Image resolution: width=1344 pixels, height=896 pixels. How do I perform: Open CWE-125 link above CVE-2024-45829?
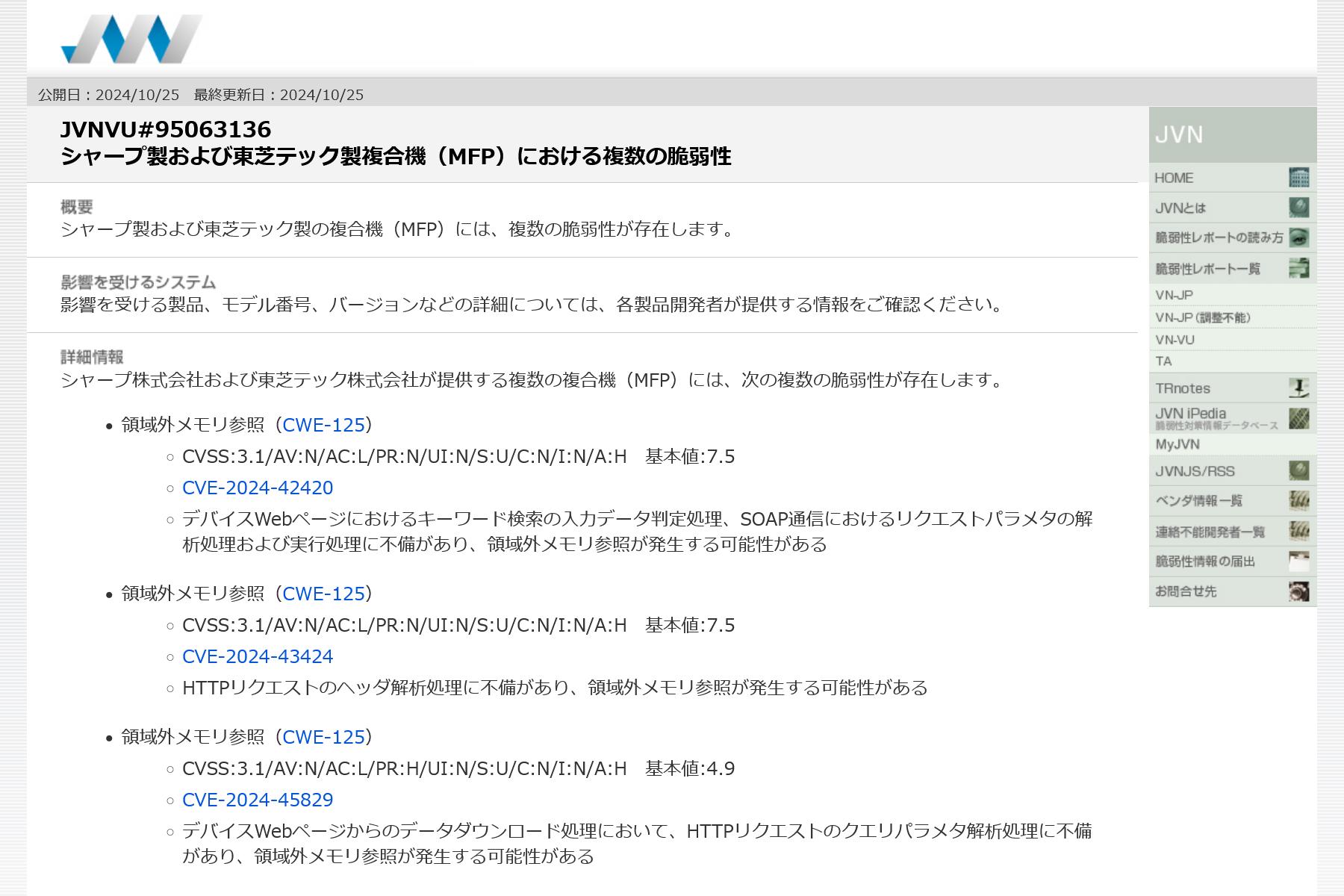click(x=323, y=737)
